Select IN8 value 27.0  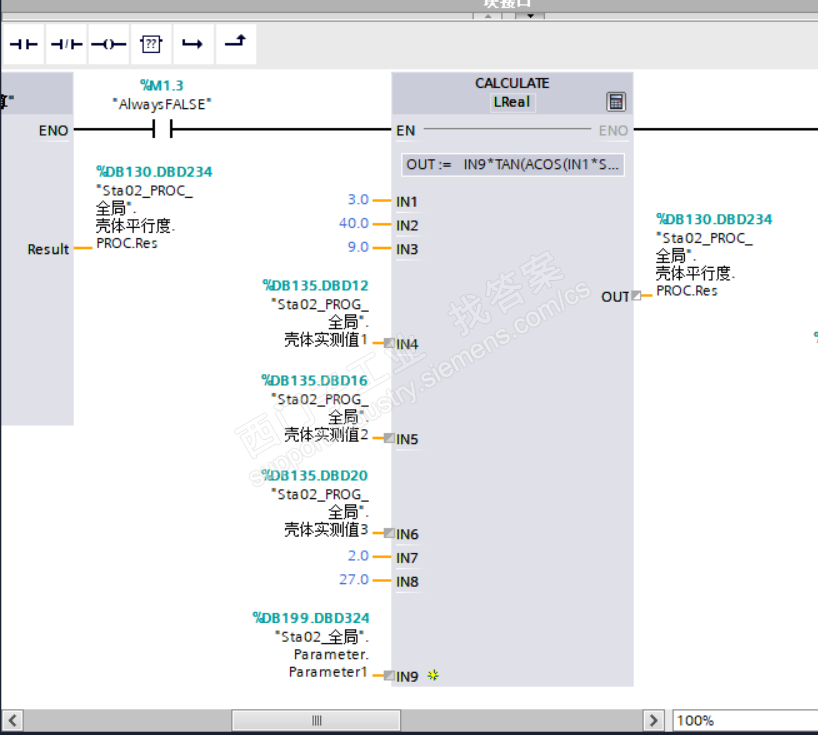(354, 580)
